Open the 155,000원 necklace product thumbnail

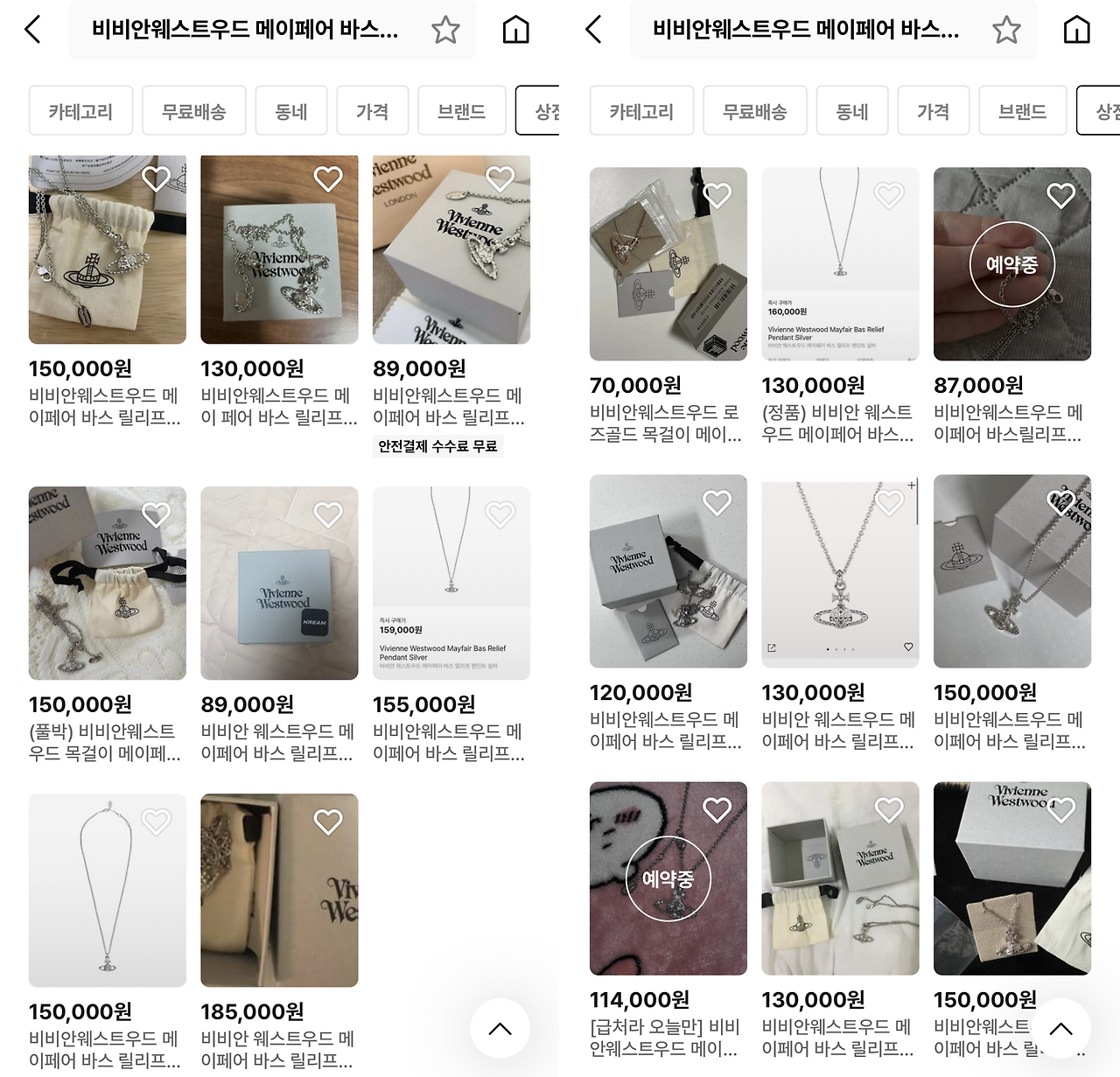tap(451, 583)
